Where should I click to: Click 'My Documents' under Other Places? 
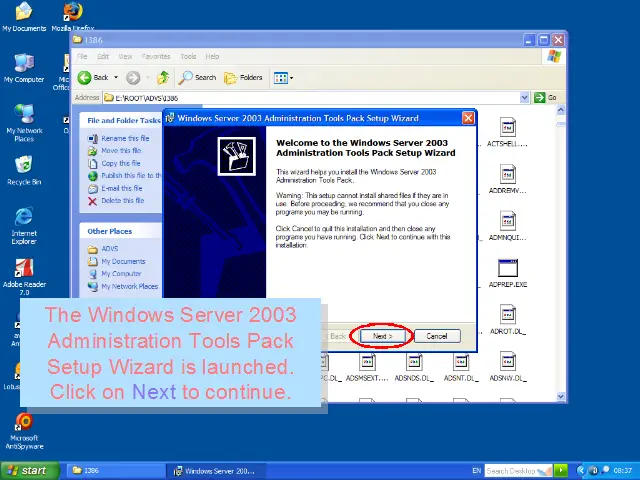122,261
